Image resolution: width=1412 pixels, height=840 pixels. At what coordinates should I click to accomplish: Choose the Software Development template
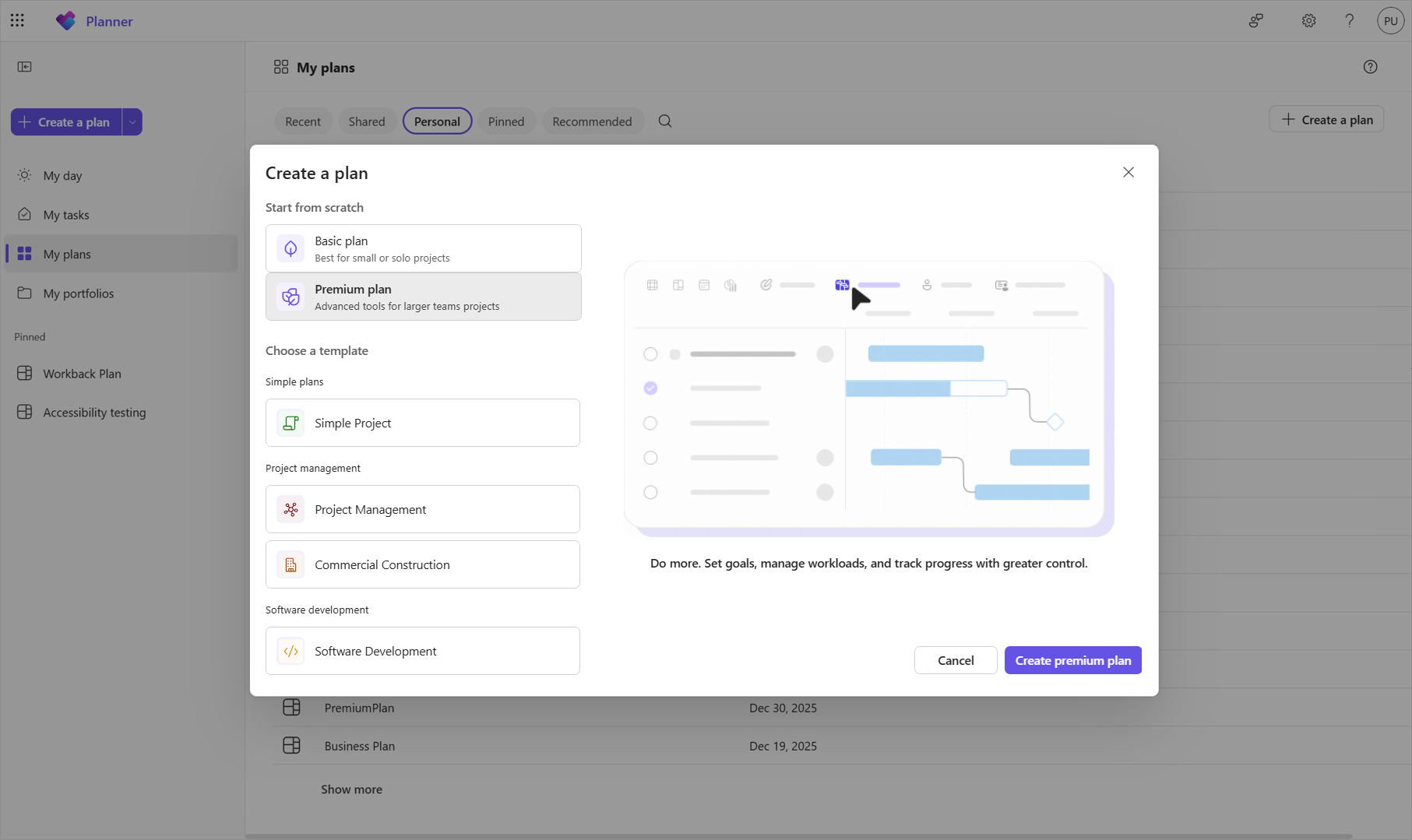pyautogui.click(x=423, y=651)
